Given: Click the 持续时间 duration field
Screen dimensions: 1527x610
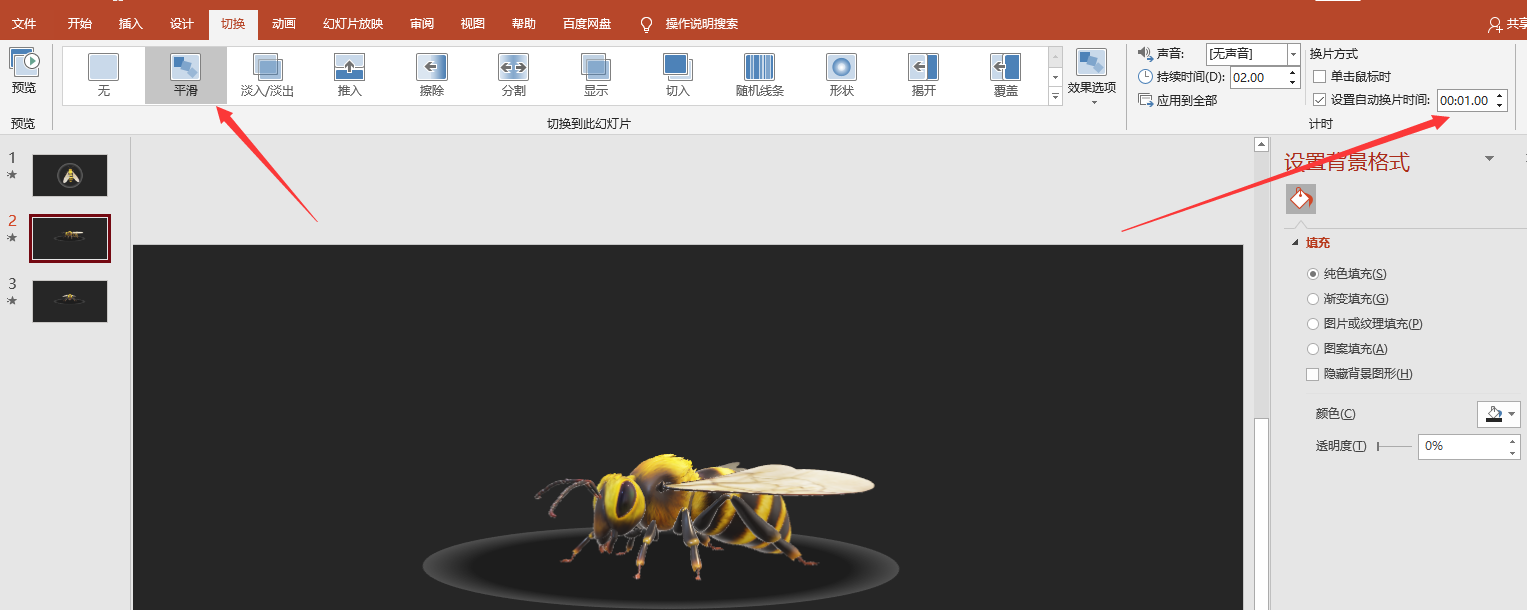Looking at the screenshot, I should (x=1258, y=77).
